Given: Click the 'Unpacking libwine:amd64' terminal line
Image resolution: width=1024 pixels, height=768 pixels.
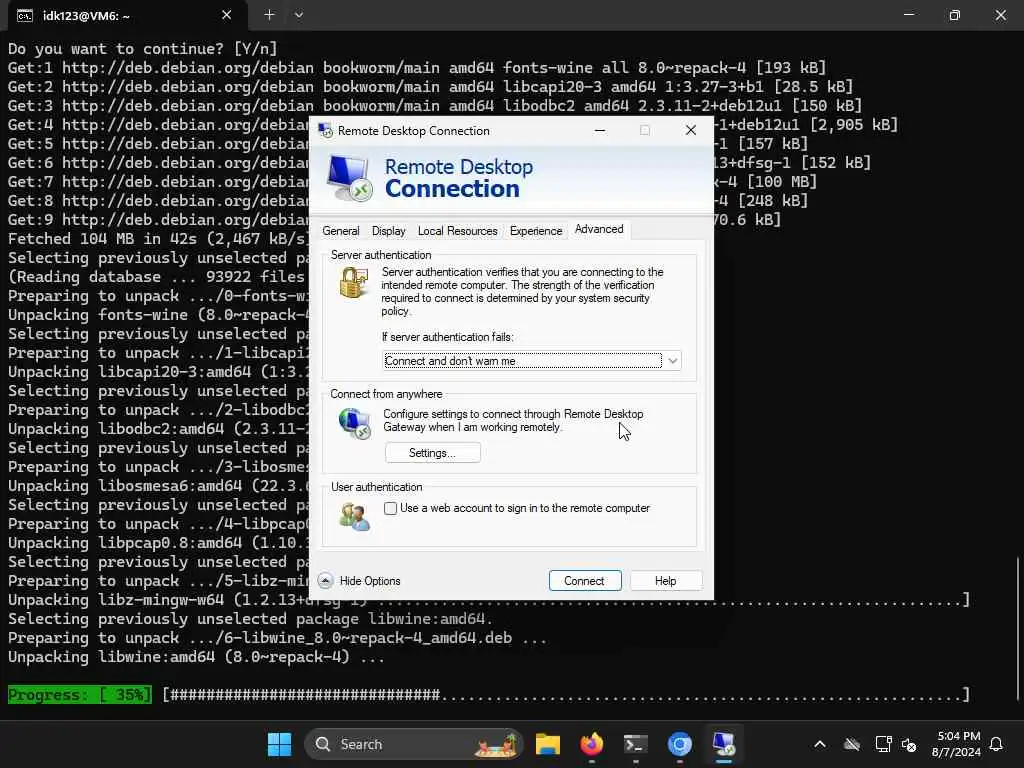Looking at the screenshot, I should (196, 657).
